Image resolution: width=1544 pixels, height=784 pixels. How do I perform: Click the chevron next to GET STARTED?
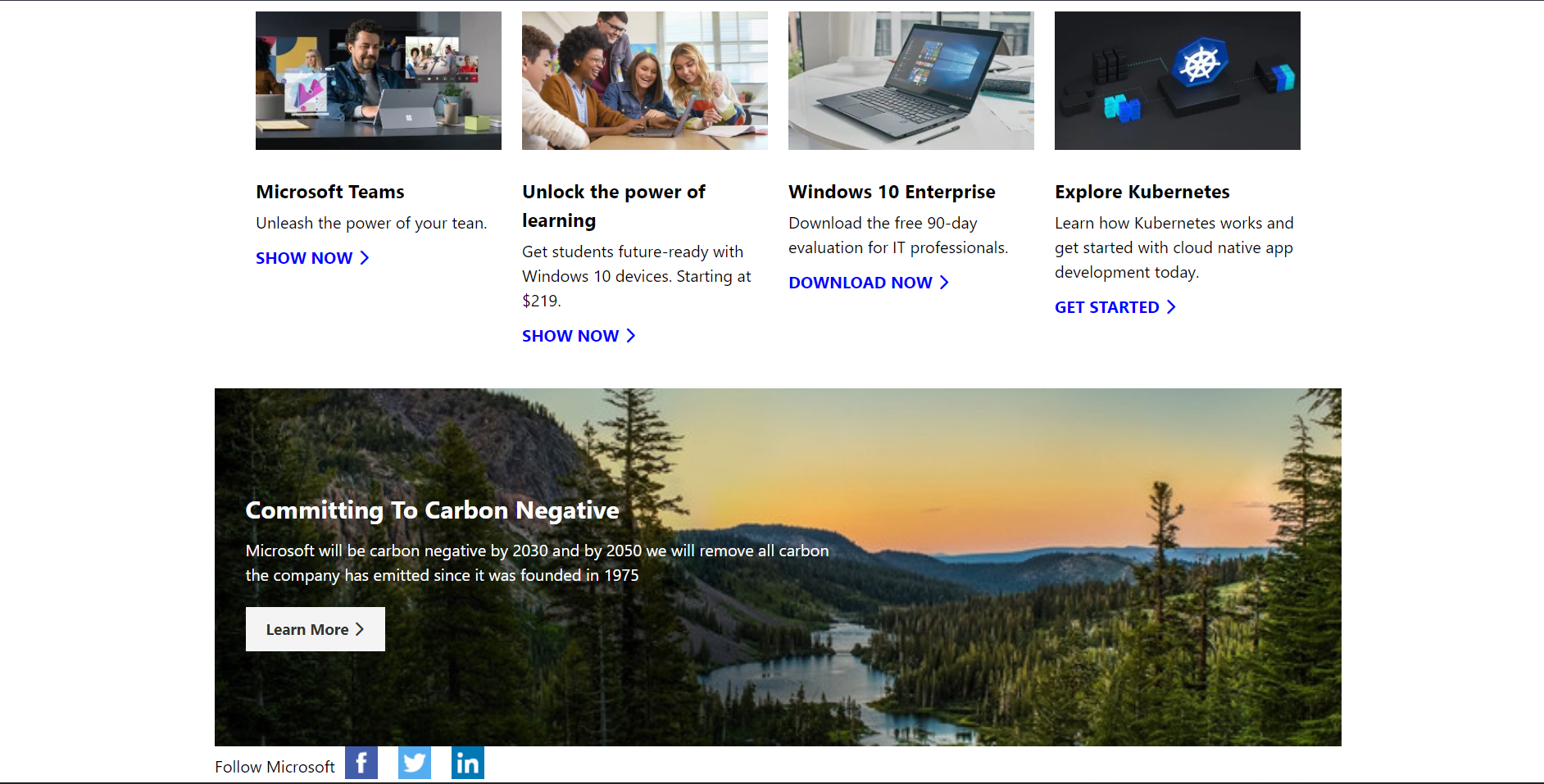pyautogui.click(x=1173, y=307)
